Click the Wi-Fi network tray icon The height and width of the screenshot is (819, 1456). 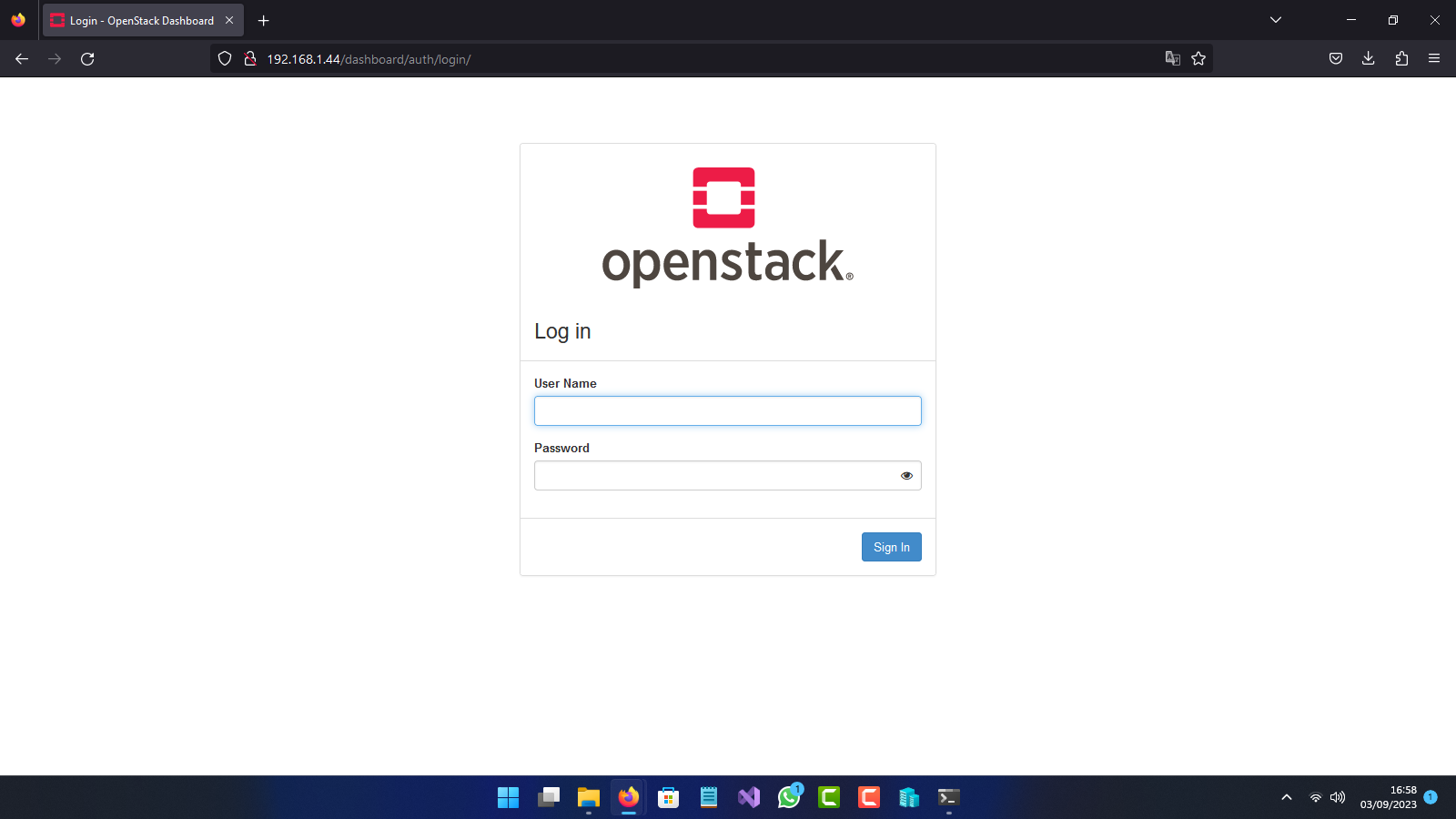pos(1316,797)
